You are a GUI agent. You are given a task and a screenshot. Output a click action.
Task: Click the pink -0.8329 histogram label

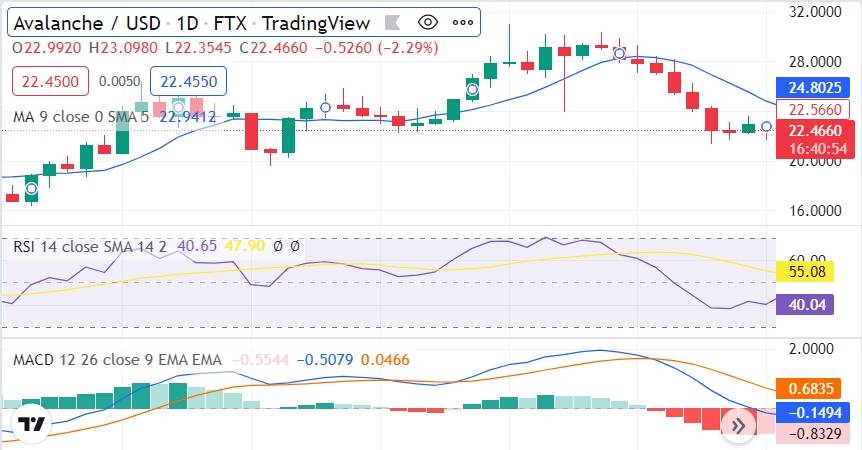814,434
